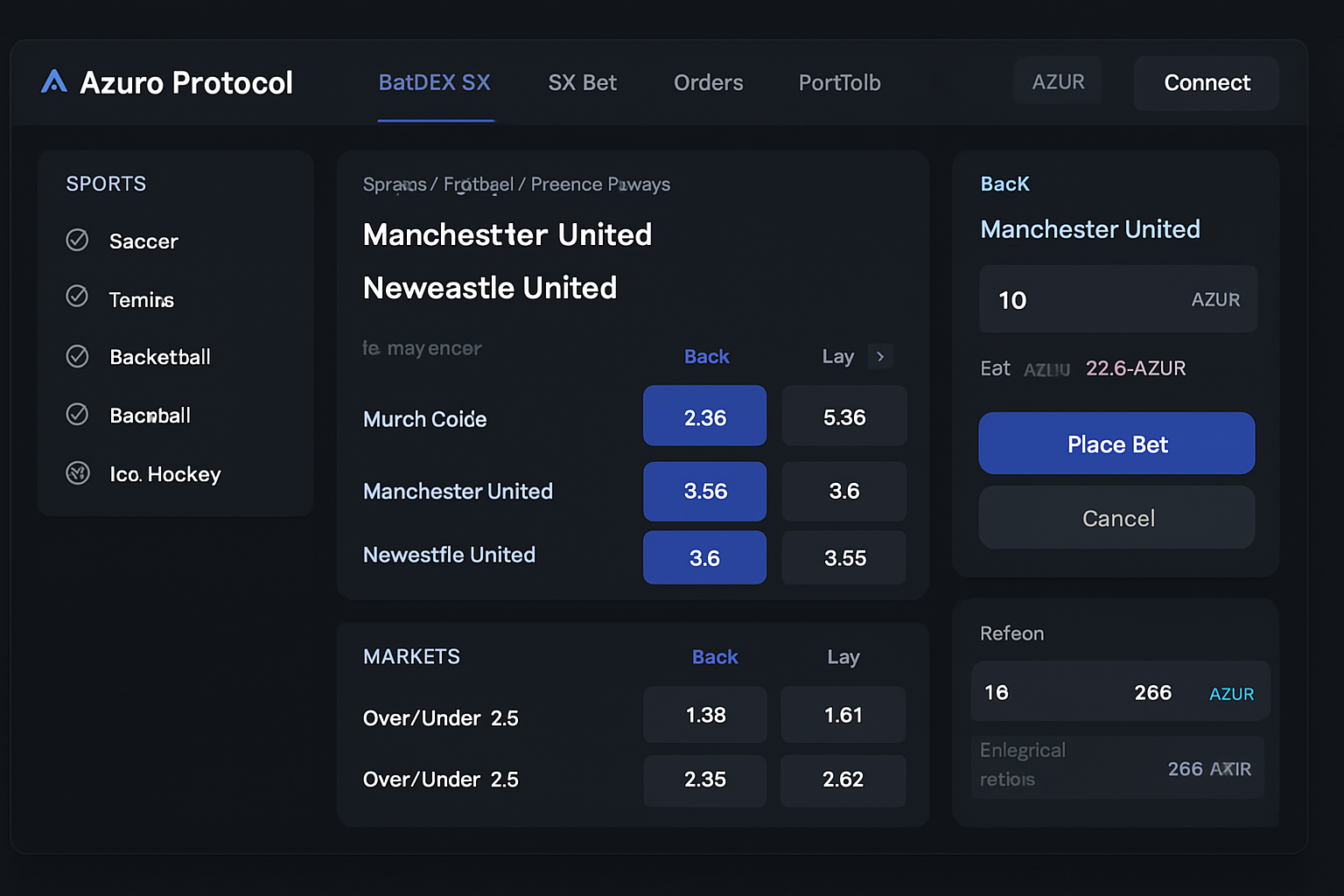Toggle the Soccer check circle
Viewport: 1344px width, 896px height.
tap(78, 240)
